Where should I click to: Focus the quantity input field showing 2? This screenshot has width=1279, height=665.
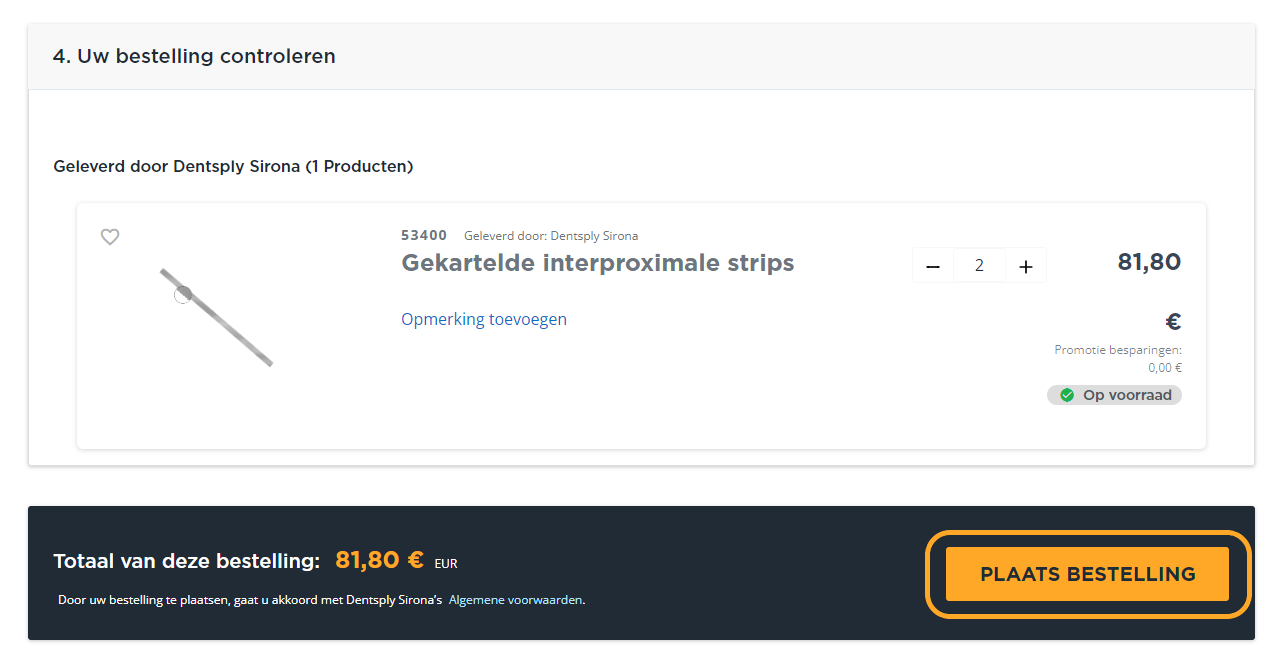[x=979, y=266]
